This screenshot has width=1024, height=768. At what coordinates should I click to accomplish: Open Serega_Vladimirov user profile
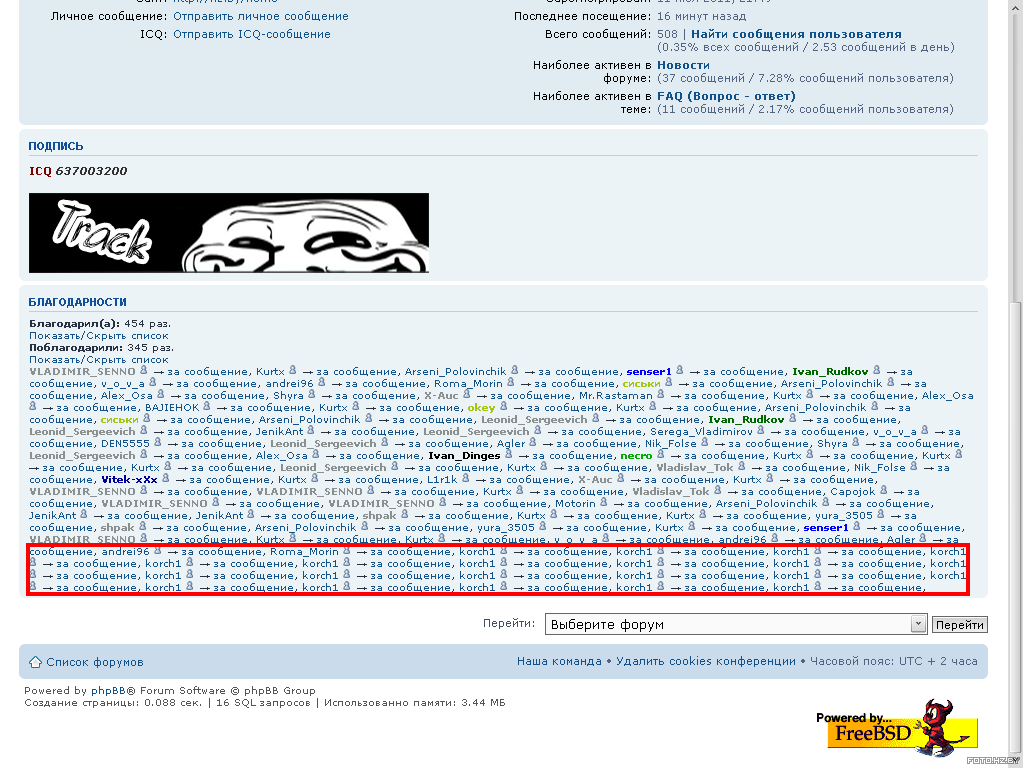[x=701, y=431]
